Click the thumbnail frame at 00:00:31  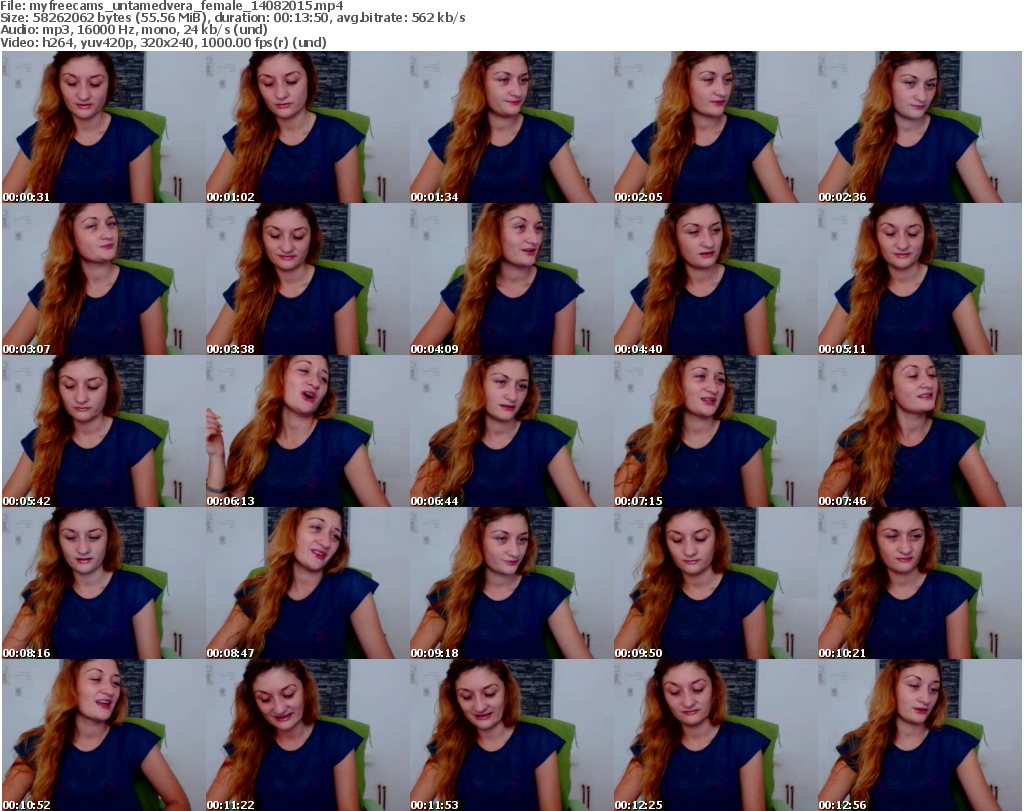(103, 127)
